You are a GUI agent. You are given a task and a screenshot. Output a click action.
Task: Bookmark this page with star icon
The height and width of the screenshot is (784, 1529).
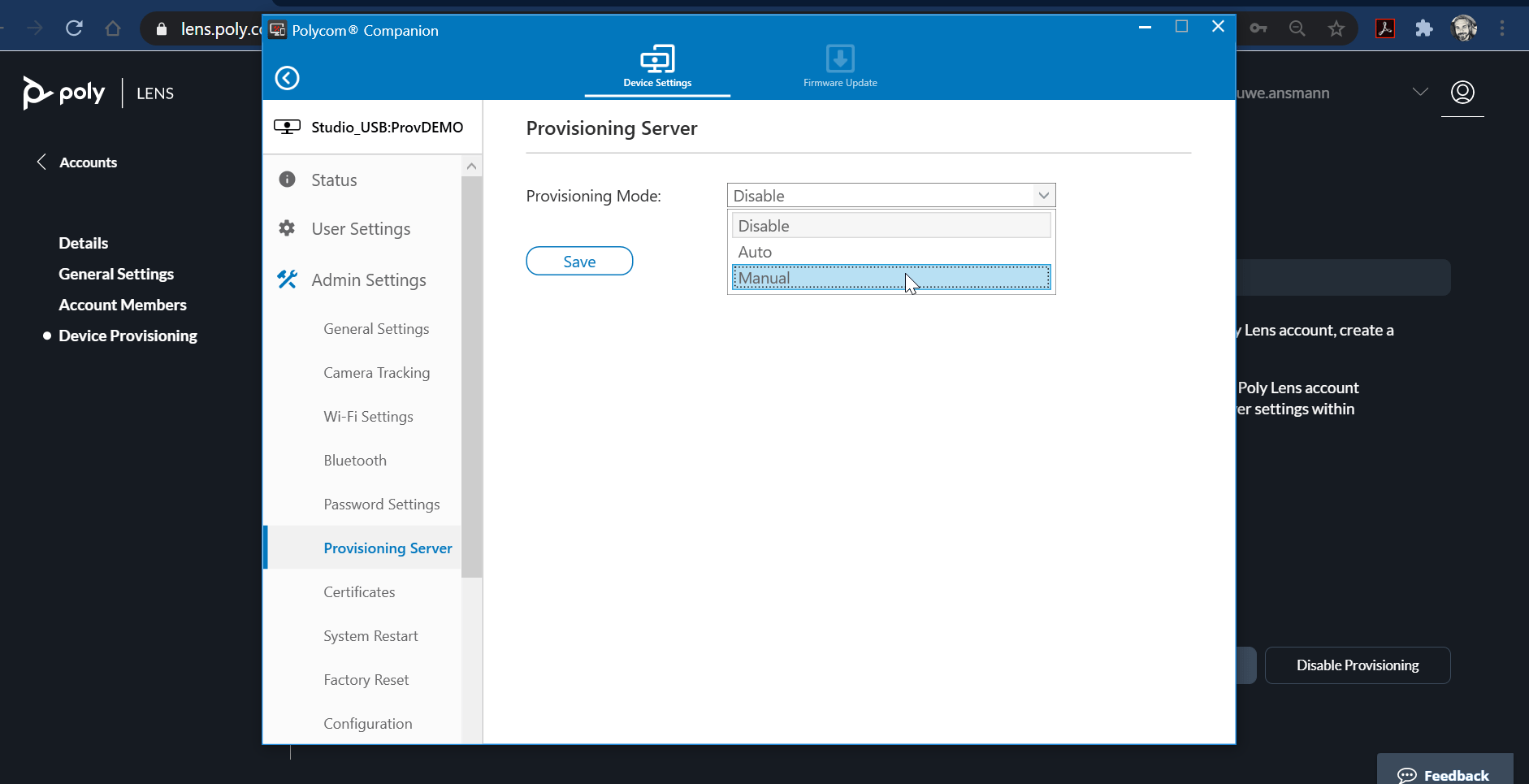coord(1336,28)
